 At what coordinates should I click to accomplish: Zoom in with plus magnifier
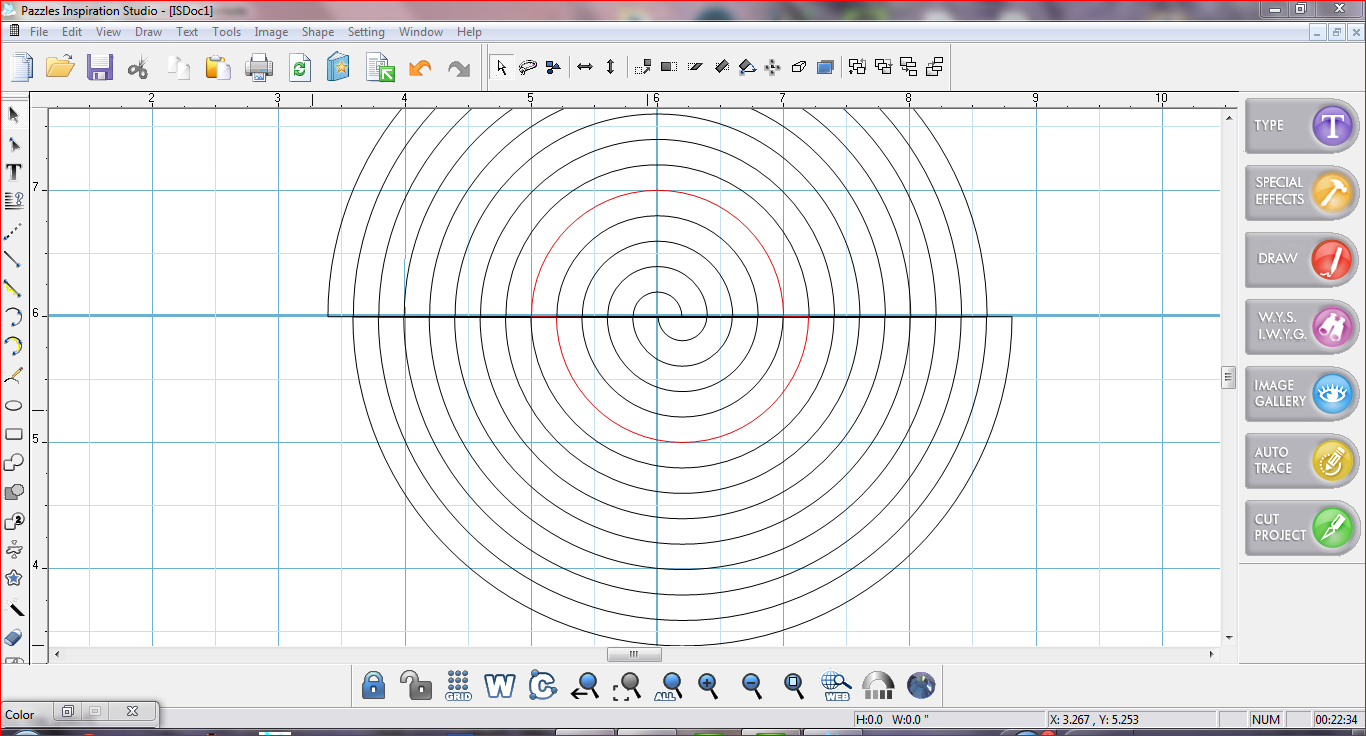click(x=709, y=685)
